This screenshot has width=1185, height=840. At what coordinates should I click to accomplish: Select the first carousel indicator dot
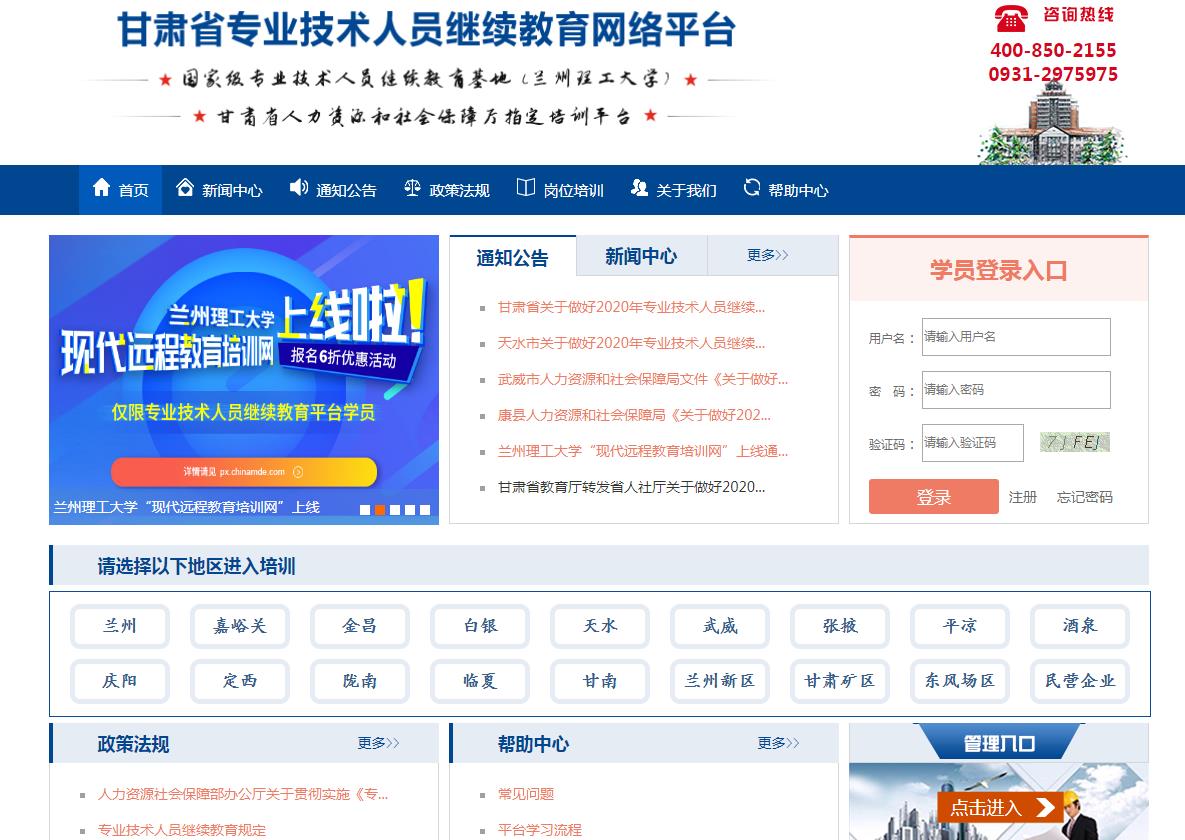365,510
